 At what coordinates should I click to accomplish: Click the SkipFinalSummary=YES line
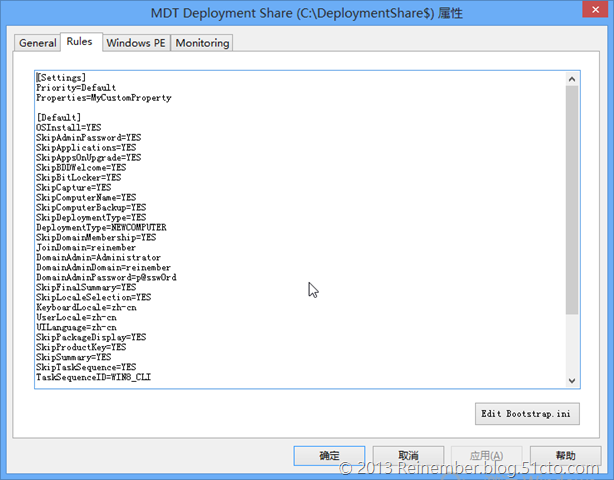pos(86,287)
